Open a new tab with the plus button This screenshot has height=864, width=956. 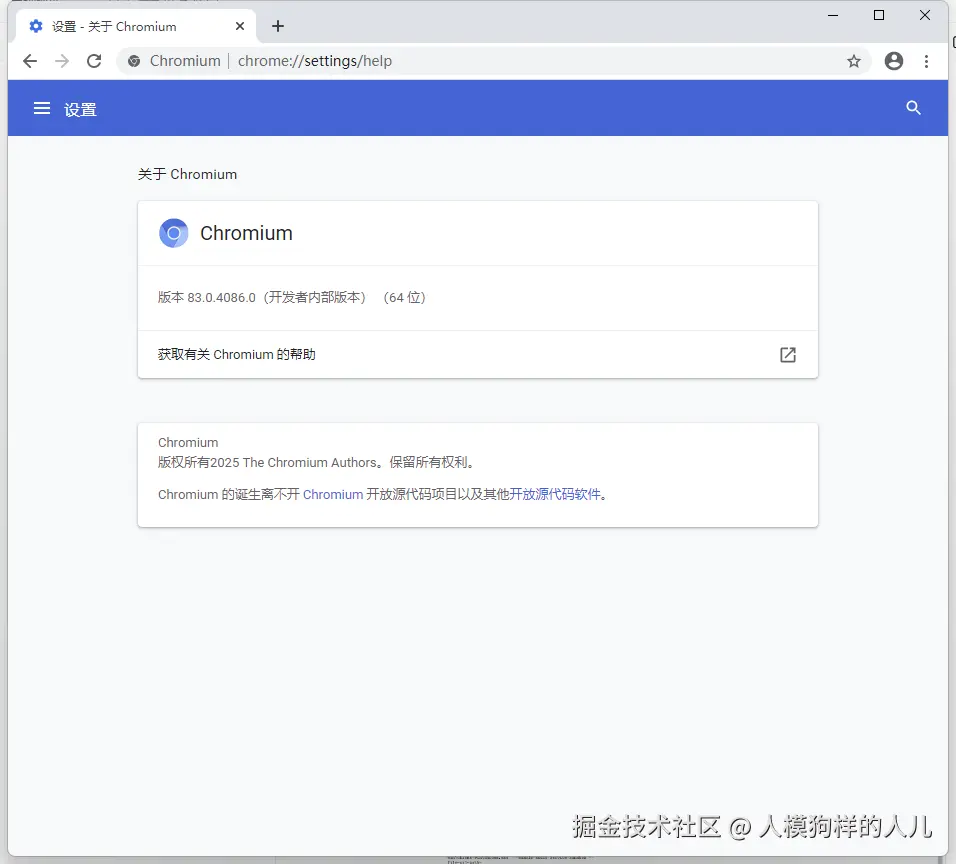[x=278, y=26]
